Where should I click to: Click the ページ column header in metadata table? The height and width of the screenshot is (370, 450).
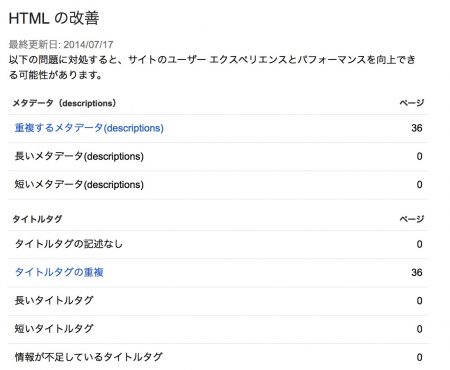[412, 103]
